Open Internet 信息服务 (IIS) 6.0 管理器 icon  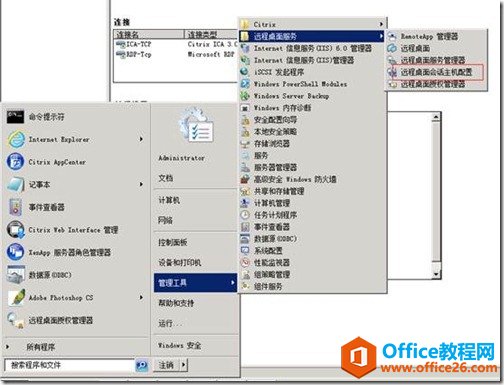coord(245,48)
